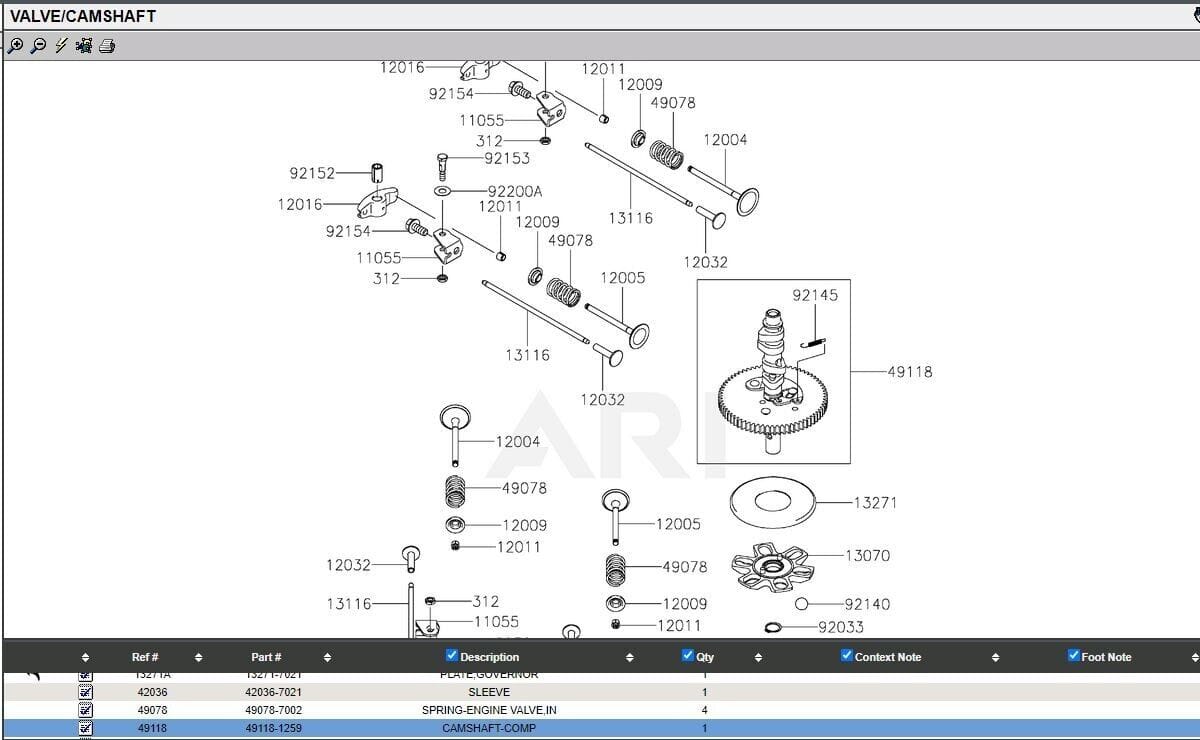Screen dimensions: 1200x740
Task: Click the zoom out magnifier icon
Action: click(38, 45)
